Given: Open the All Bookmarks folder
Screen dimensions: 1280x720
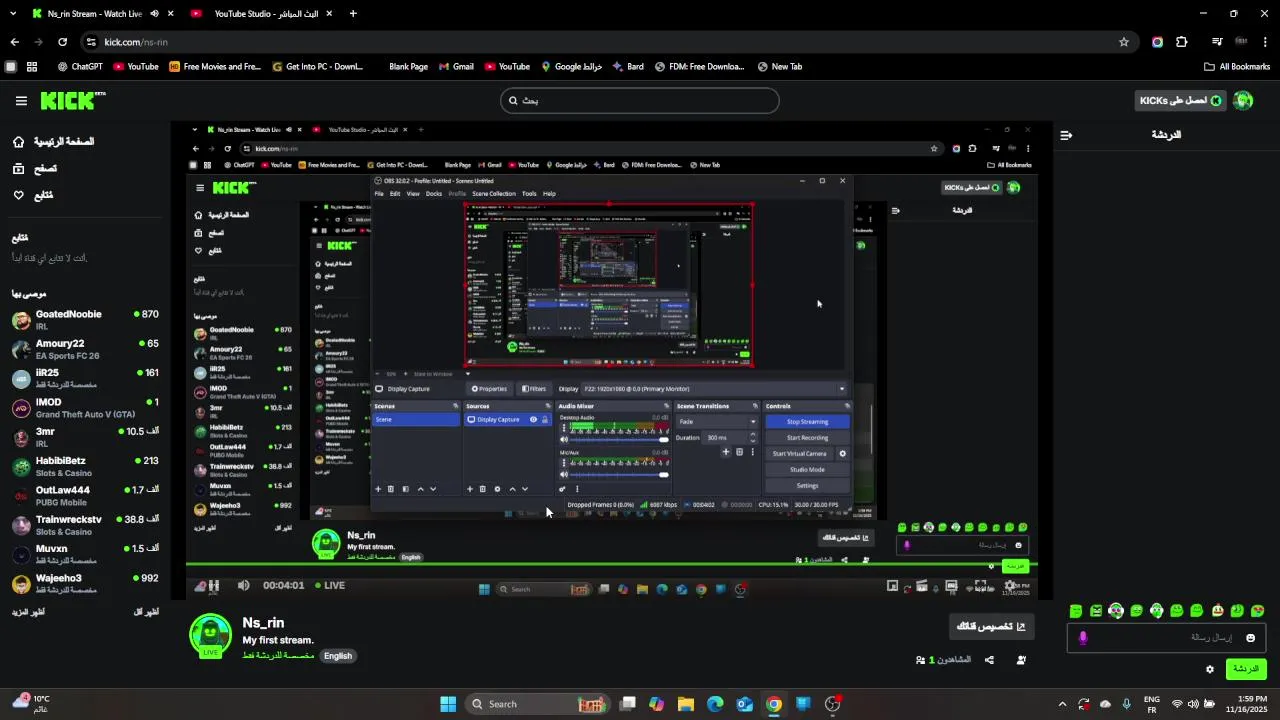Looking at the screenshot, I should pyautogui.click(x=1237, y=67).
